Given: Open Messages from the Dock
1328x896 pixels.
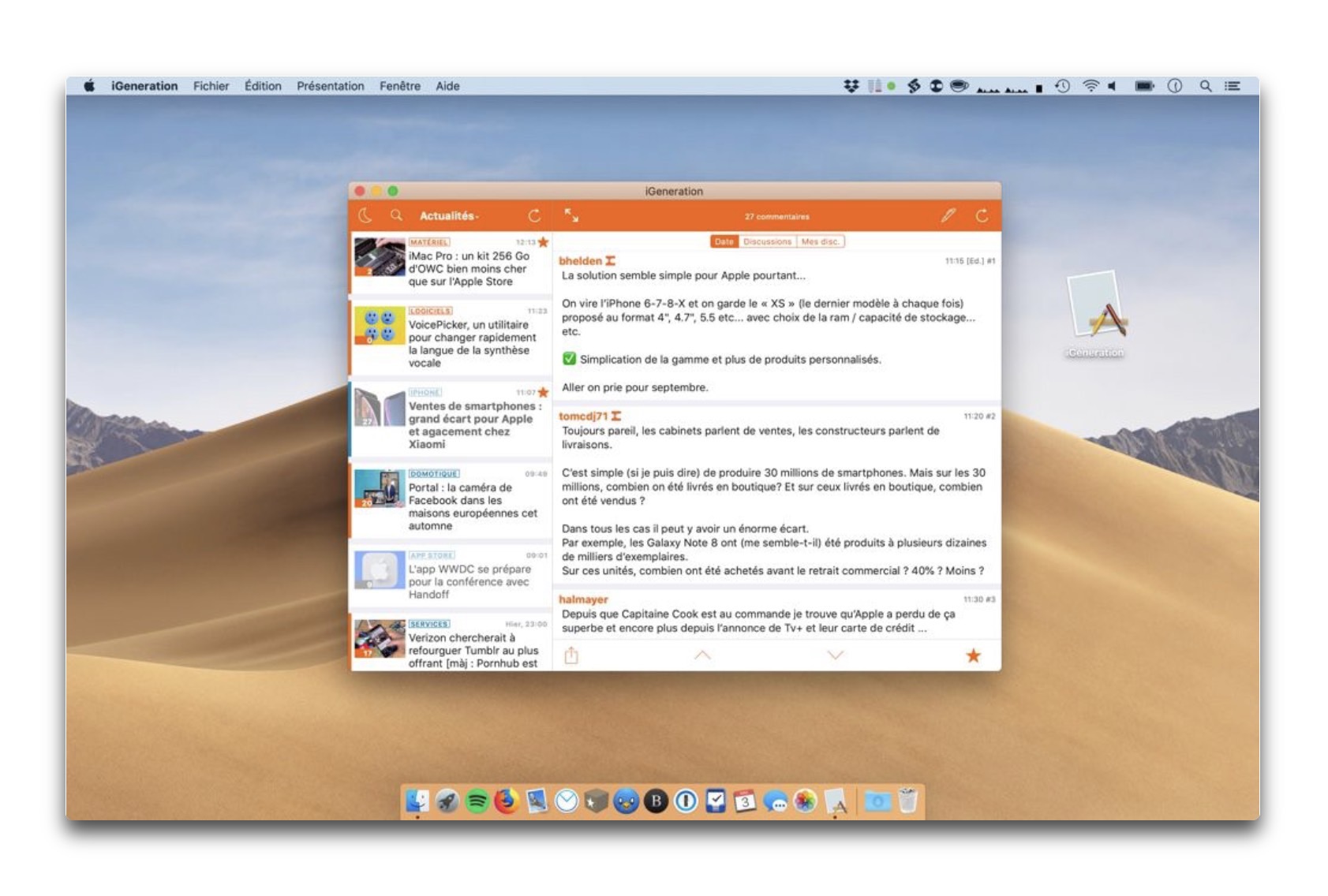Looking at the screenshot, I should pos(775,802).
